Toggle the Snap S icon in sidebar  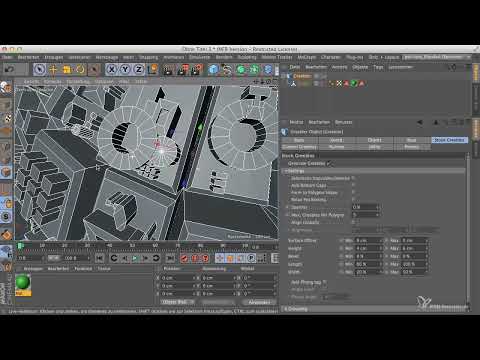(x=6, y=217)
